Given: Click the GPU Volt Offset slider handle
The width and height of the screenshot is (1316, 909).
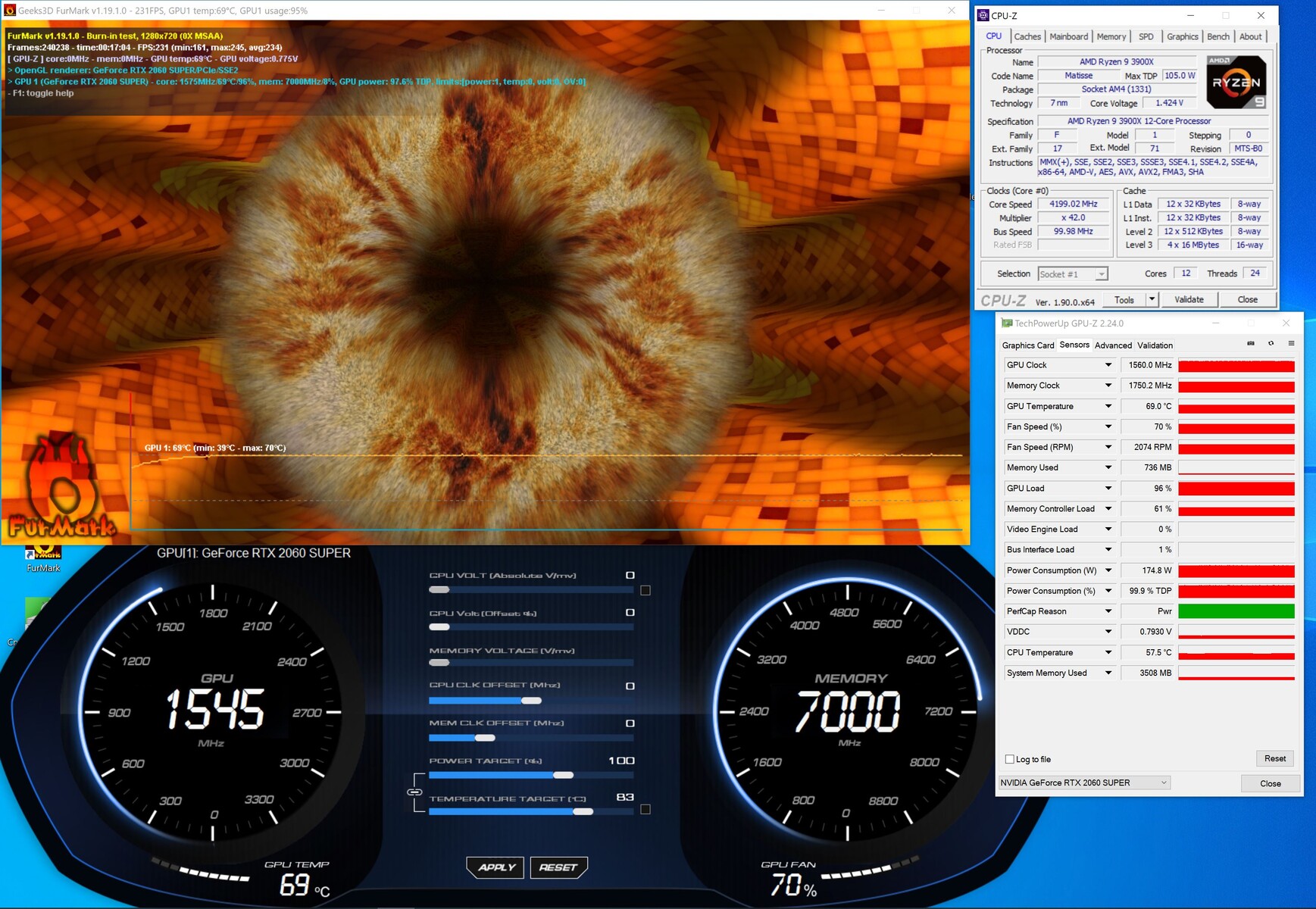Looking at the screenshot, I should click(x=439, y=626).
